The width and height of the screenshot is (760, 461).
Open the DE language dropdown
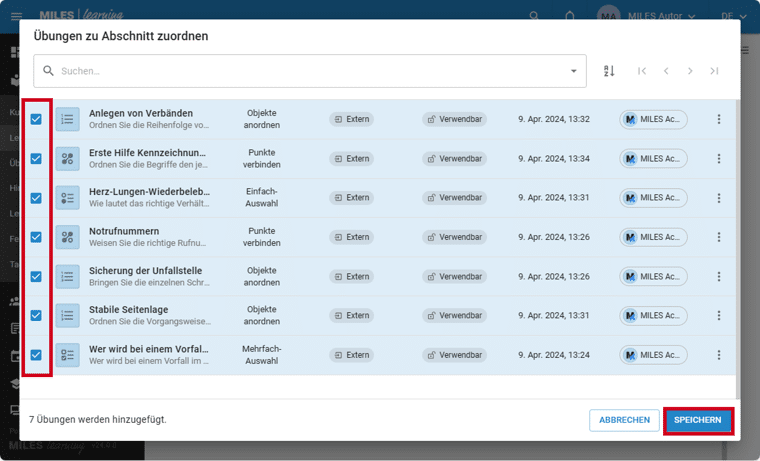tap(732, 16)
